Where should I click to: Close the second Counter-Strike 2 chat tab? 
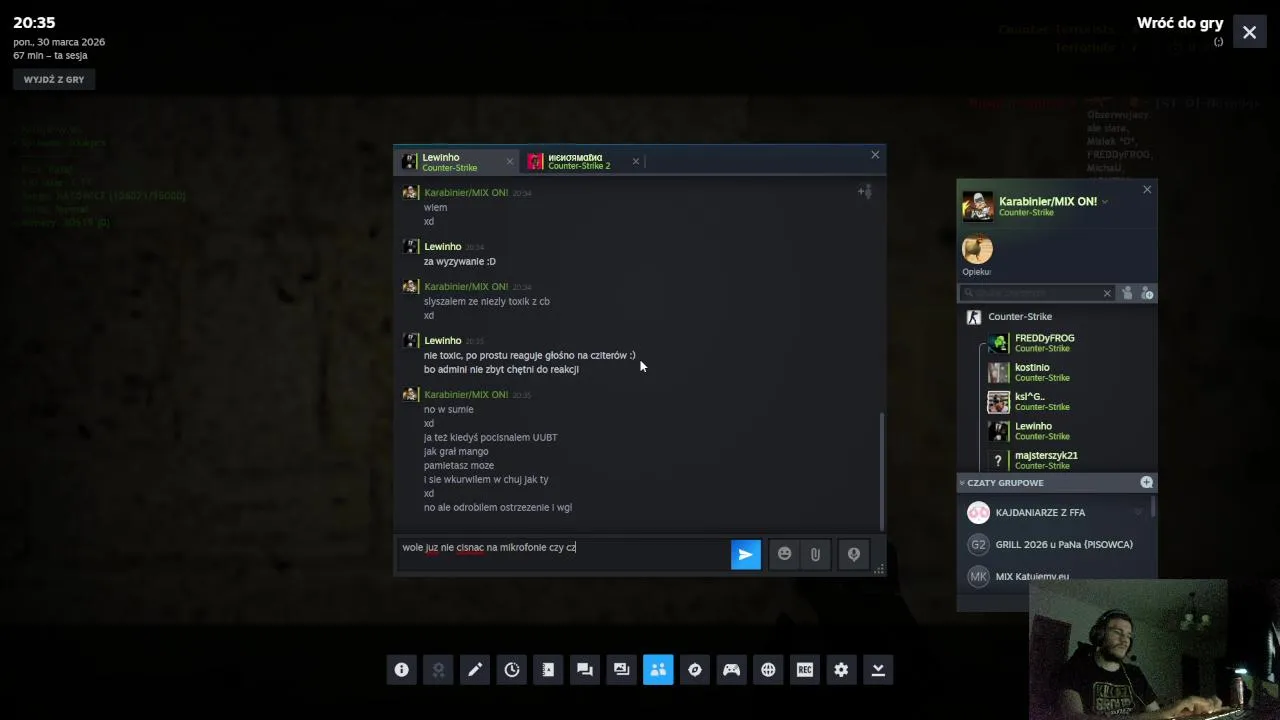(x=635, y=161)
